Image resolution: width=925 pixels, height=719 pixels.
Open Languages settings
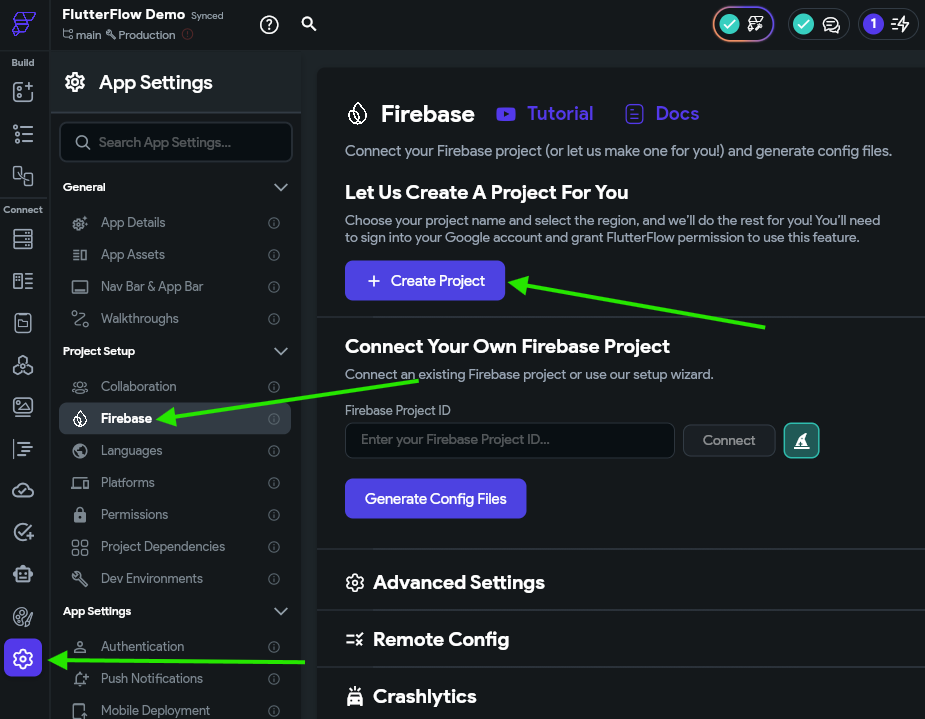(175, 451)
